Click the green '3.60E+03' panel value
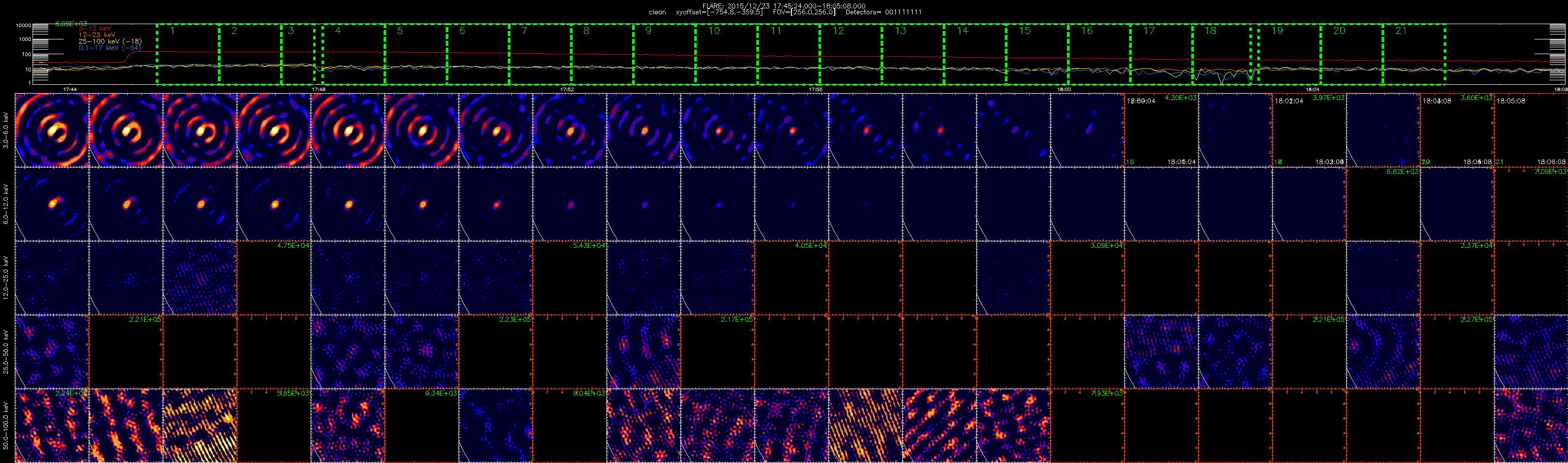 click(1476, 98)
